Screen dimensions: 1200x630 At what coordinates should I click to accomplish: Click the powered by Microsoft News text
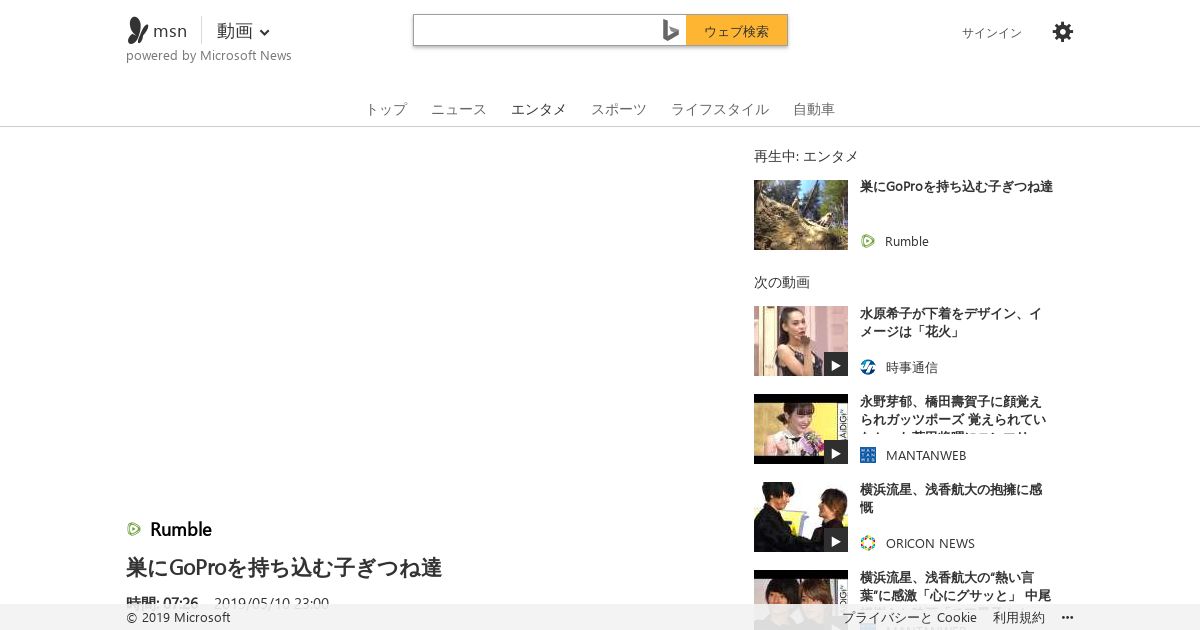[x=209, y=56]
